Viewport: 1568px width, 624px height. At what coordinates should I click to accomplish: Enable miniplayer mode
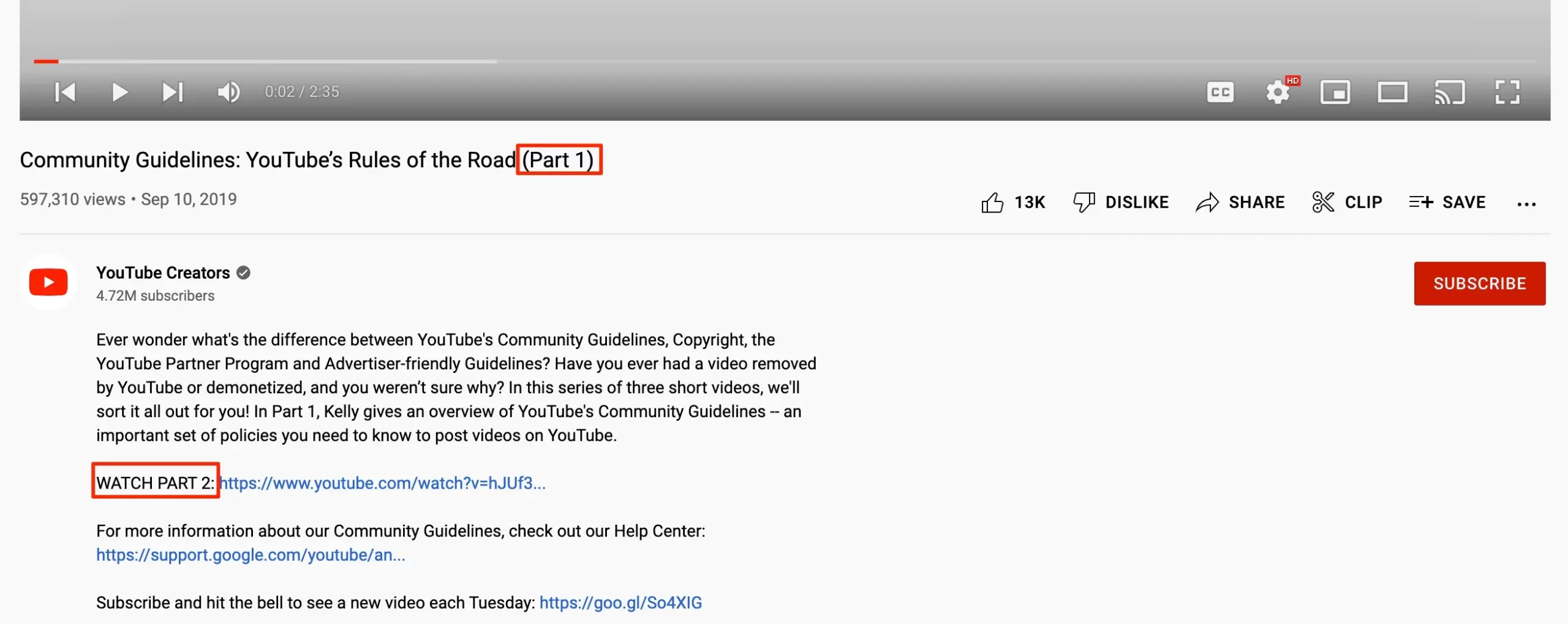tap(1335, 92)
